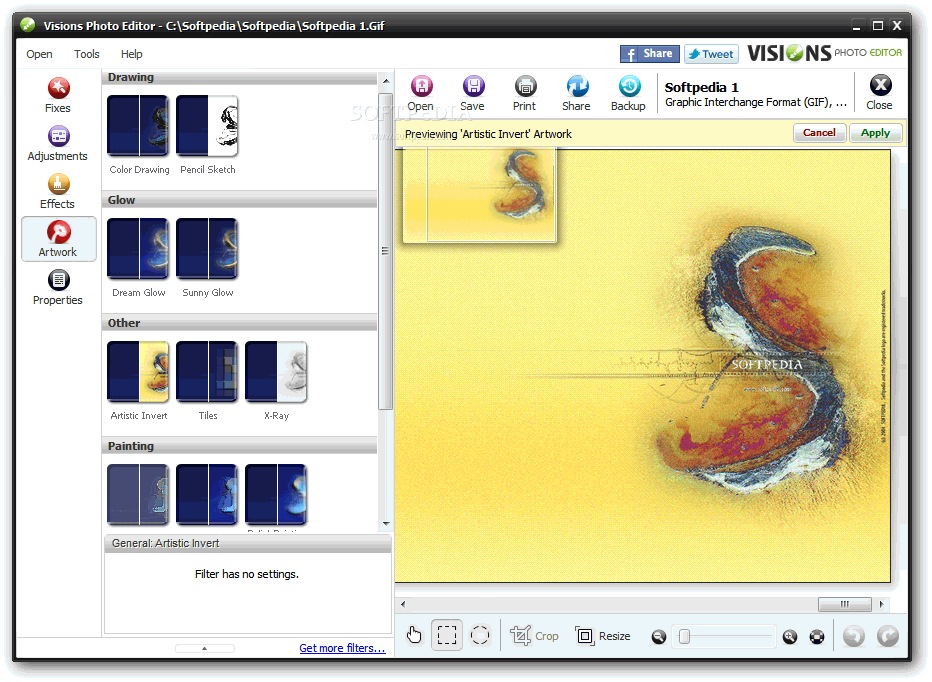The width and height of the screenshot is (932, 682).
Task: Select the third Painting filter thumbnail
Action: [276, 495]
